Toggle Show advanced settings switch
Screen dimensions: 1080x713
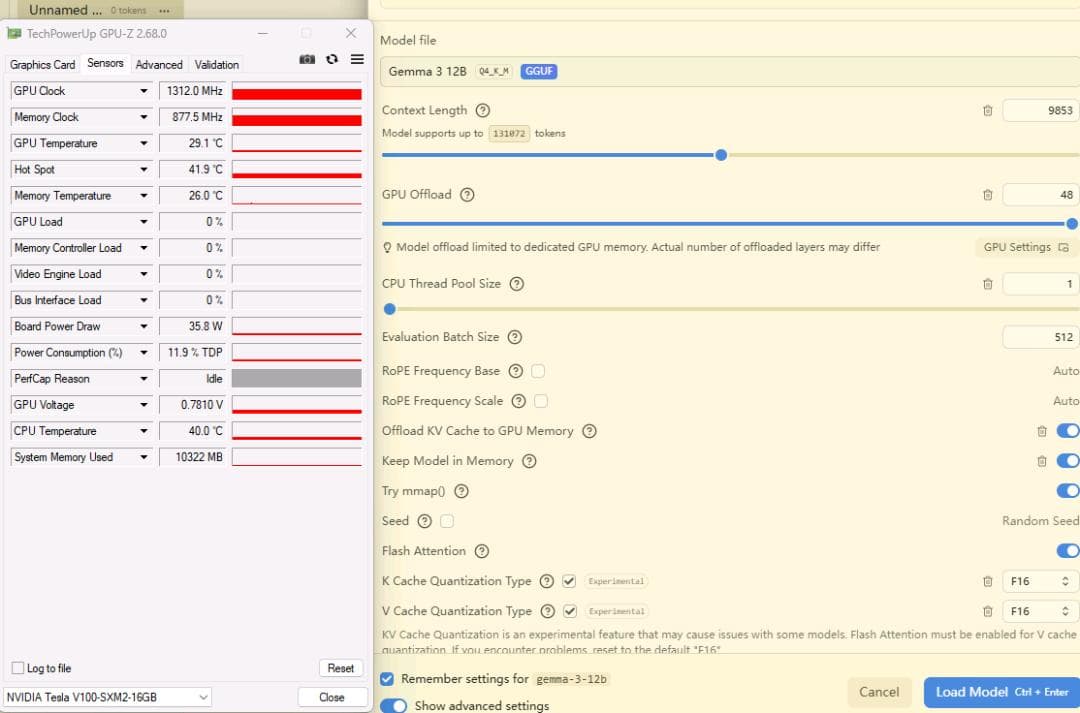coord(393,706)
